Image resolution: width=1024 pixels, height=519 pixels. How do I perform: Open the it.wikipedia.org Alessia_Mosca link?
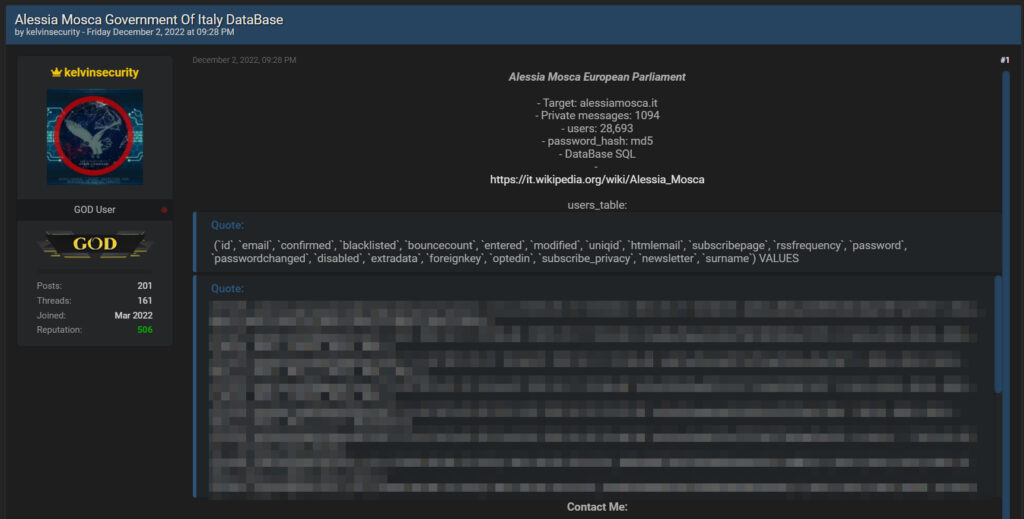click(597, 180)
